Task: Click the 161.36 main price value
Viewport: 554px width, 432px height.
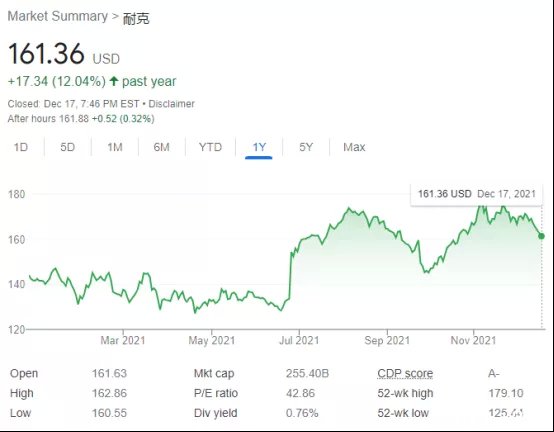Action: click(x=46, y=54)
